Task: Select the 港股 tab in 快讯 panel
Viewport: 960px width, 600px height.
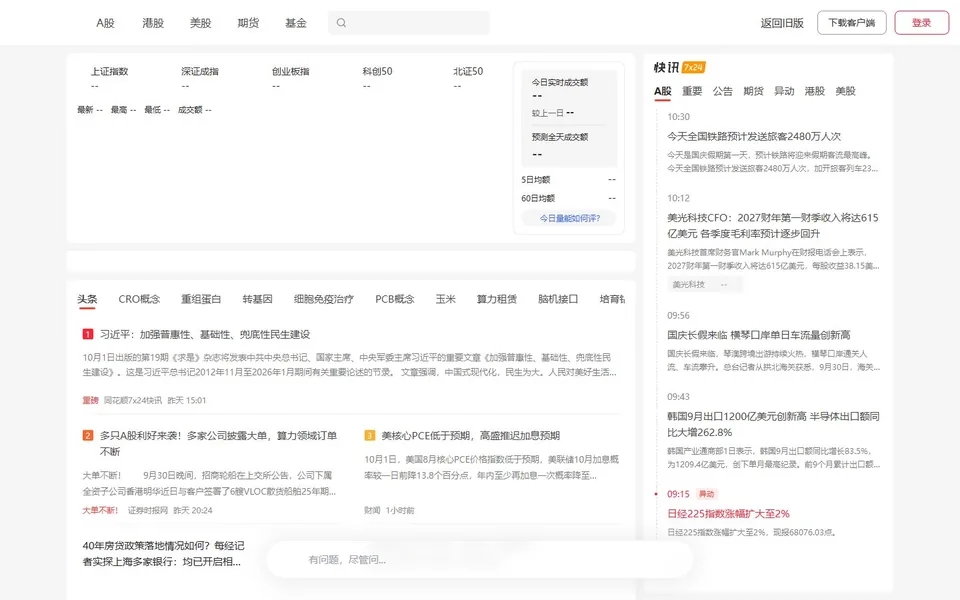Action: pos(814,91)
